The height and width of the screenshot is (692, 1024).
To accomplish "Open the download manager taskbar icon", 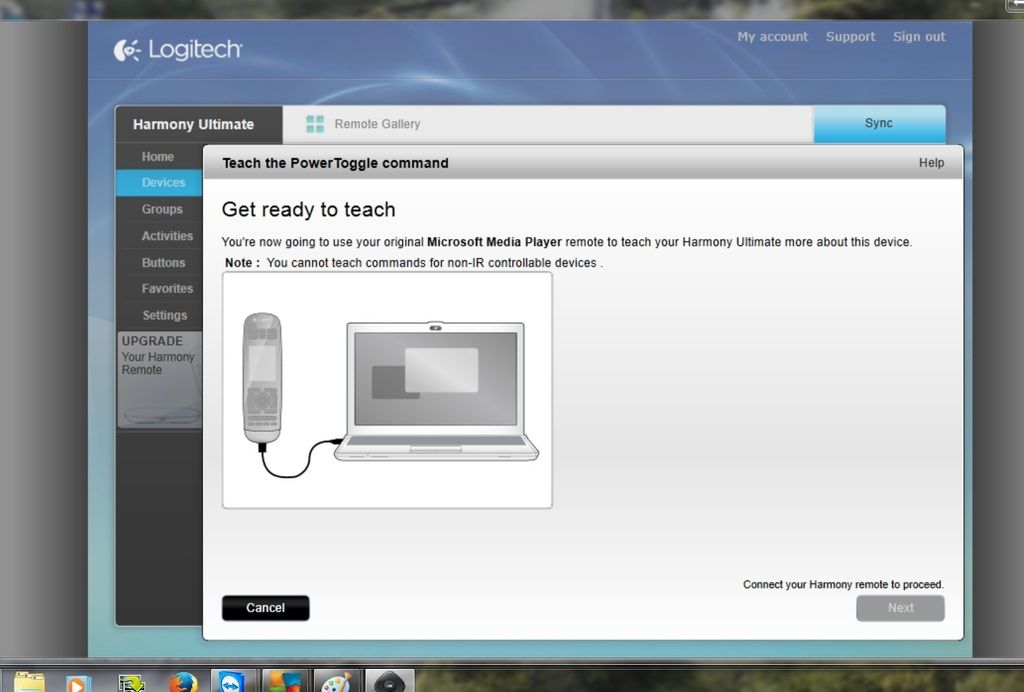I will click(x=131, y=683).
